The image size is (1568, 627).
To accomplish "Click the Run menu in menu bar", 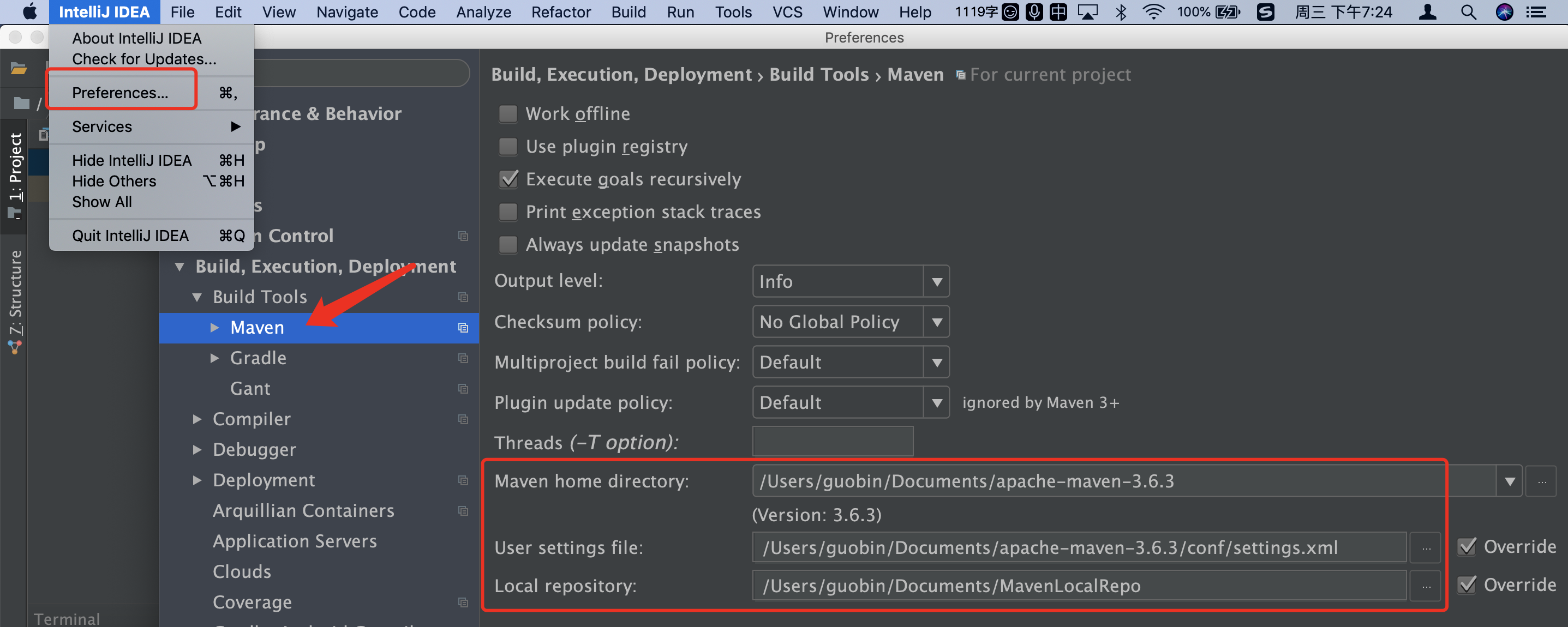I will point(678,11).
